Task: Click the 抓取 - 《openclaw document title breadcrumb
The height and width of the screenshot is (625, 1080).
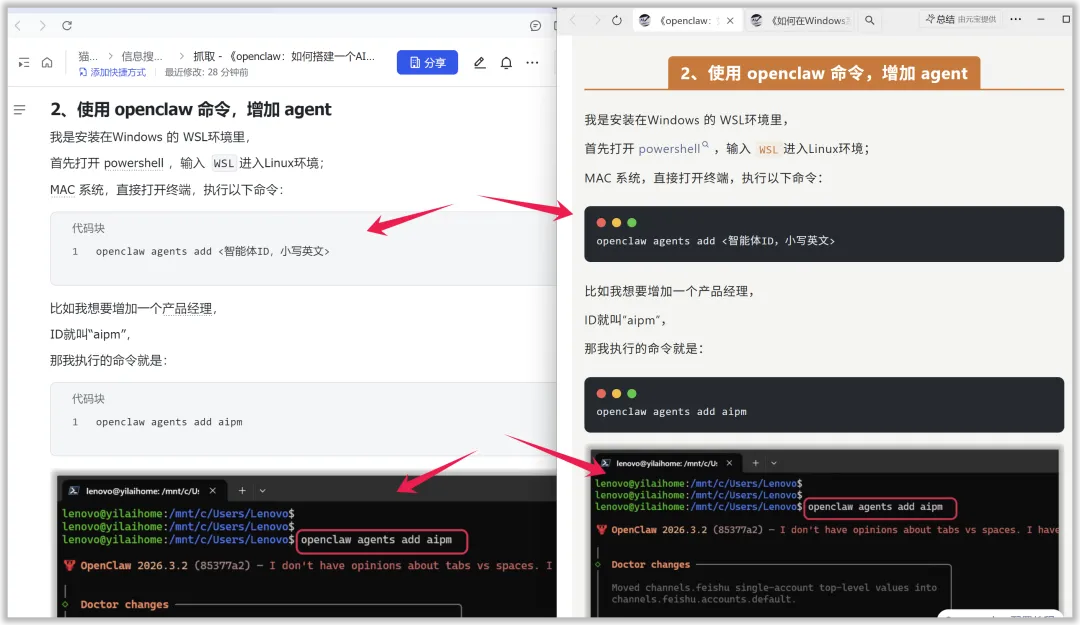Action: (284, 57)
